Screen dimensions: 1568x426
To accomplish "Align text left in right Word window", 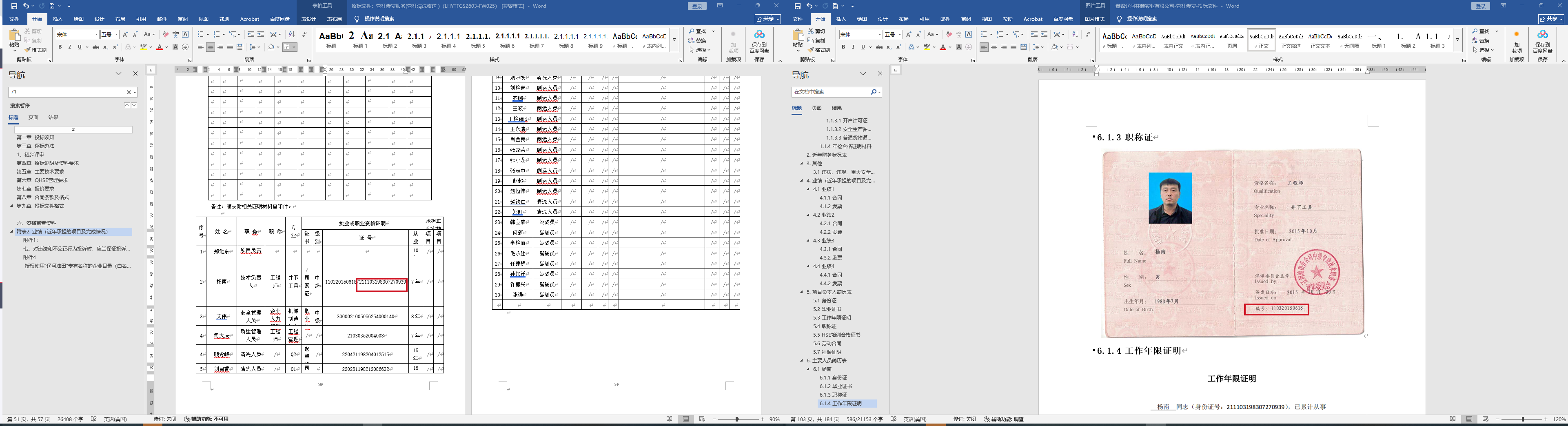I will coord(984,47).
